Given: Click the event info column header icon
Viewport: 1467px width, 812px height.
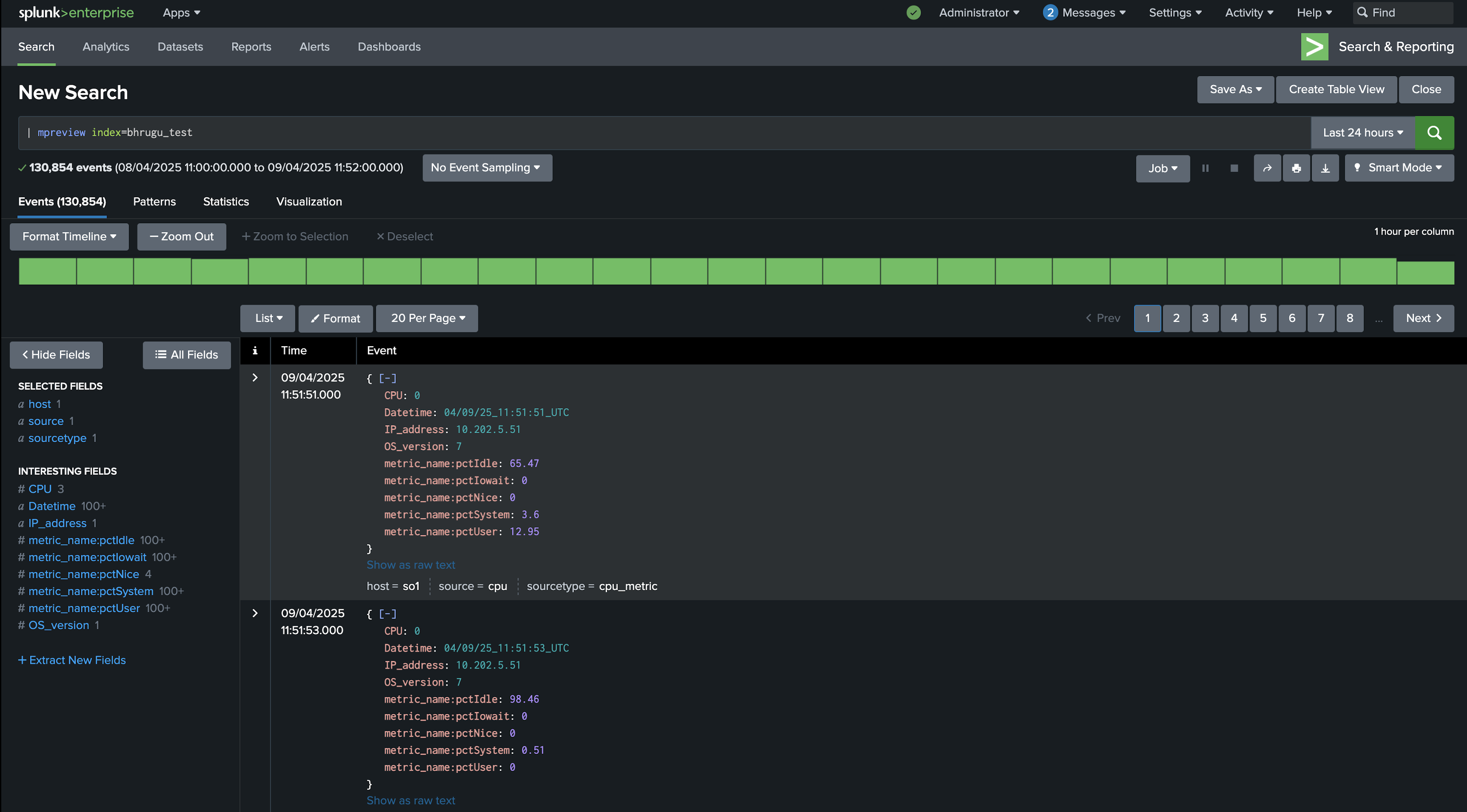Looking at the screenshot, I should 255,351.
